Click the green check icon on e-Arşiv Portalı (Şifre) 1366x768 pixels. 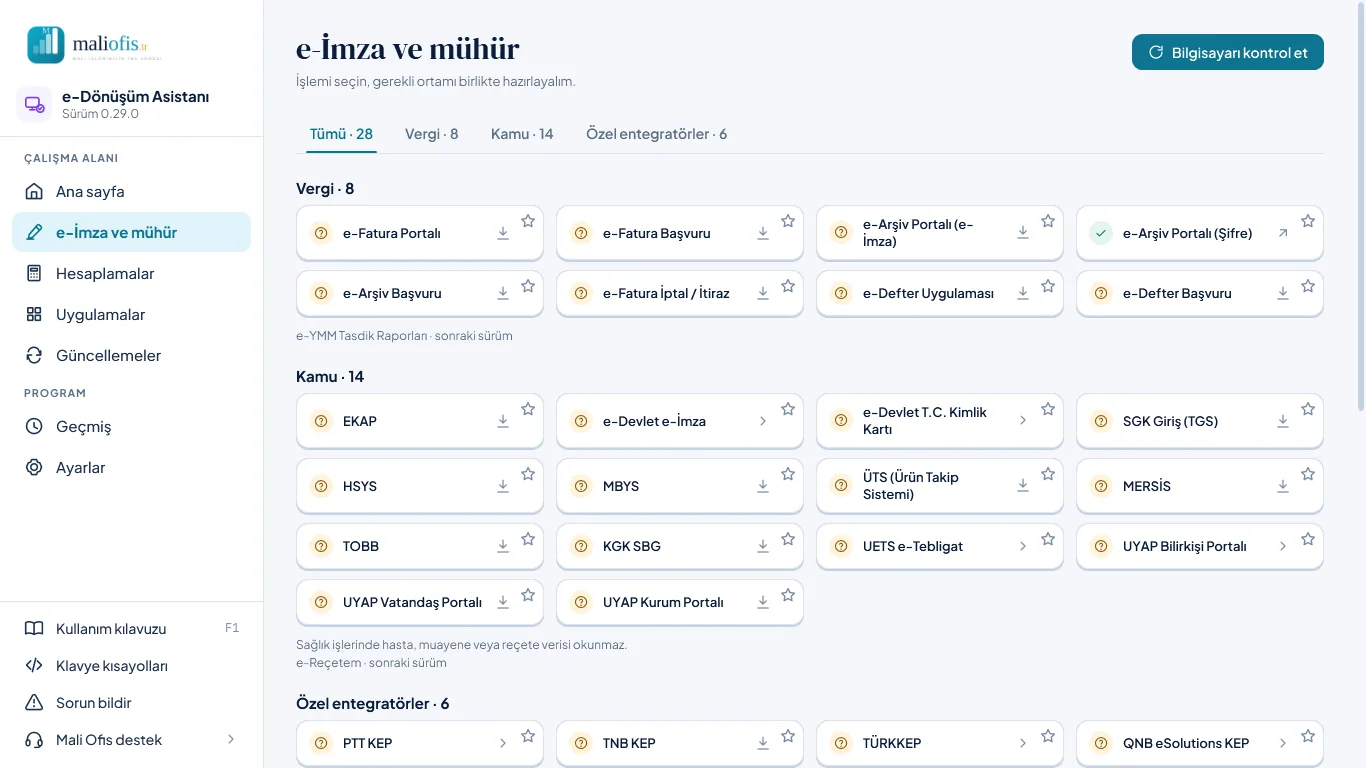click(1101, 233)
